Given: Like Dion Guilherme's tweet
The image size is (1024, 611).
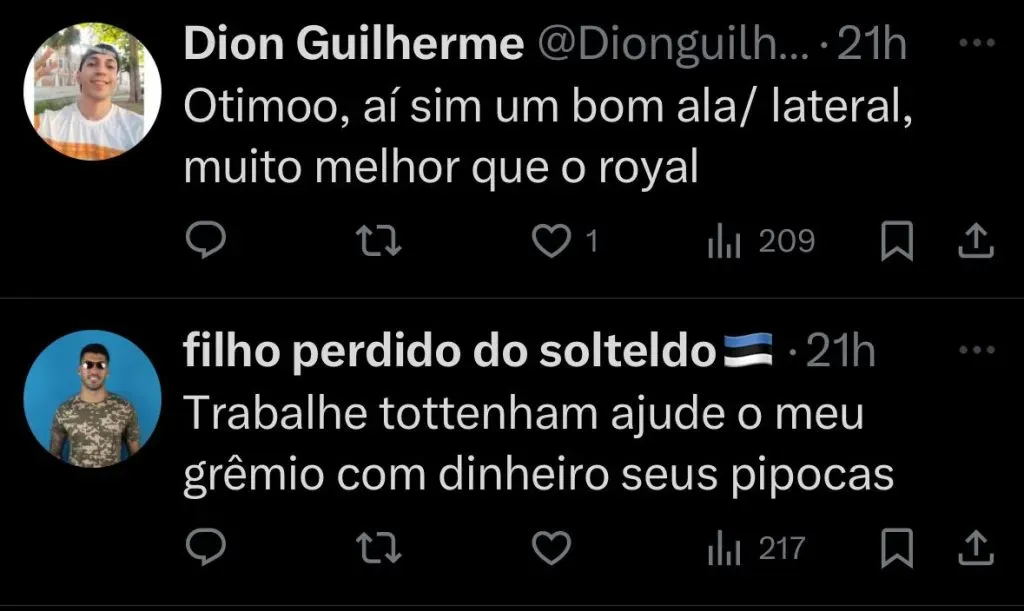Looking at the screenshot, I should (549, 243).
